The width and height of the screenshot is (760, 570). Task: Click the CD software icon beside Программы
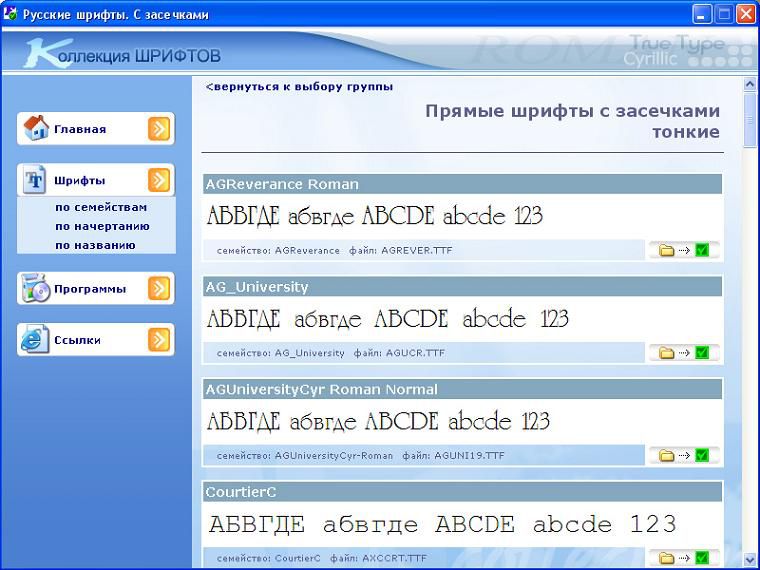pyautogui.click(x=36, y=288)
